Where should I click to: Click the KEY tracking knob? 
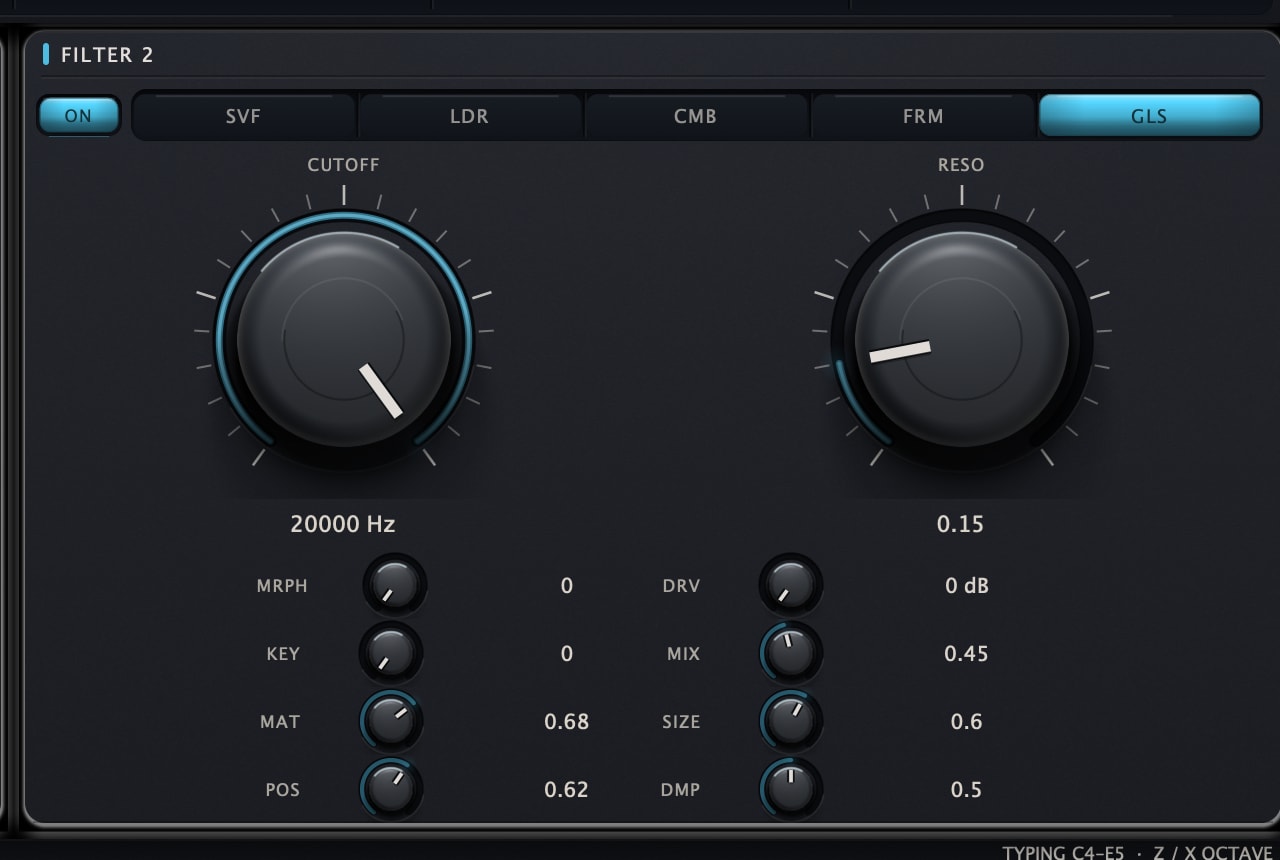(x=391, y=653)
